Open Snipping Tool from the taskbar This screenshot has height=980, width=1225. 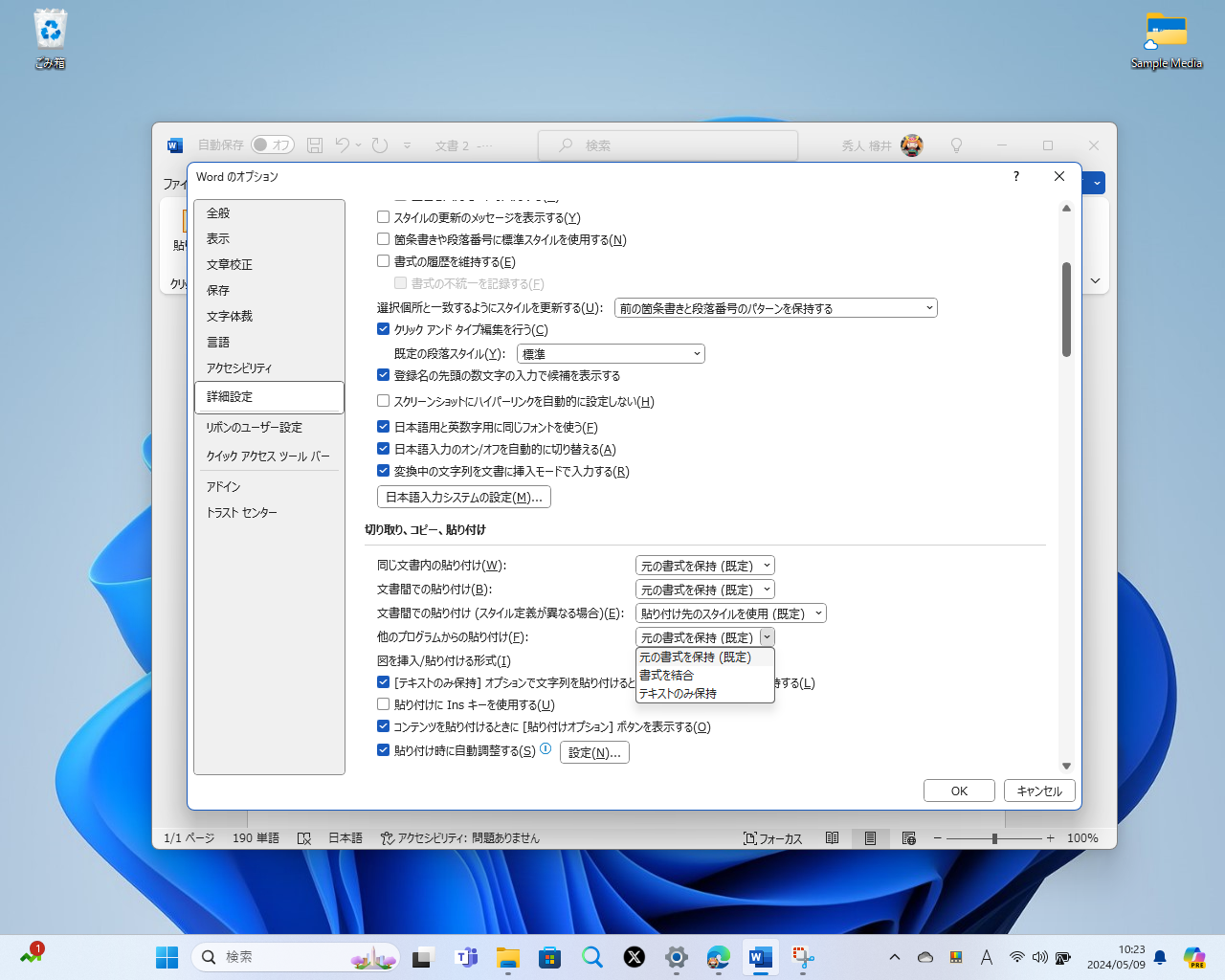pyautogui.click(x=803, y=957)
